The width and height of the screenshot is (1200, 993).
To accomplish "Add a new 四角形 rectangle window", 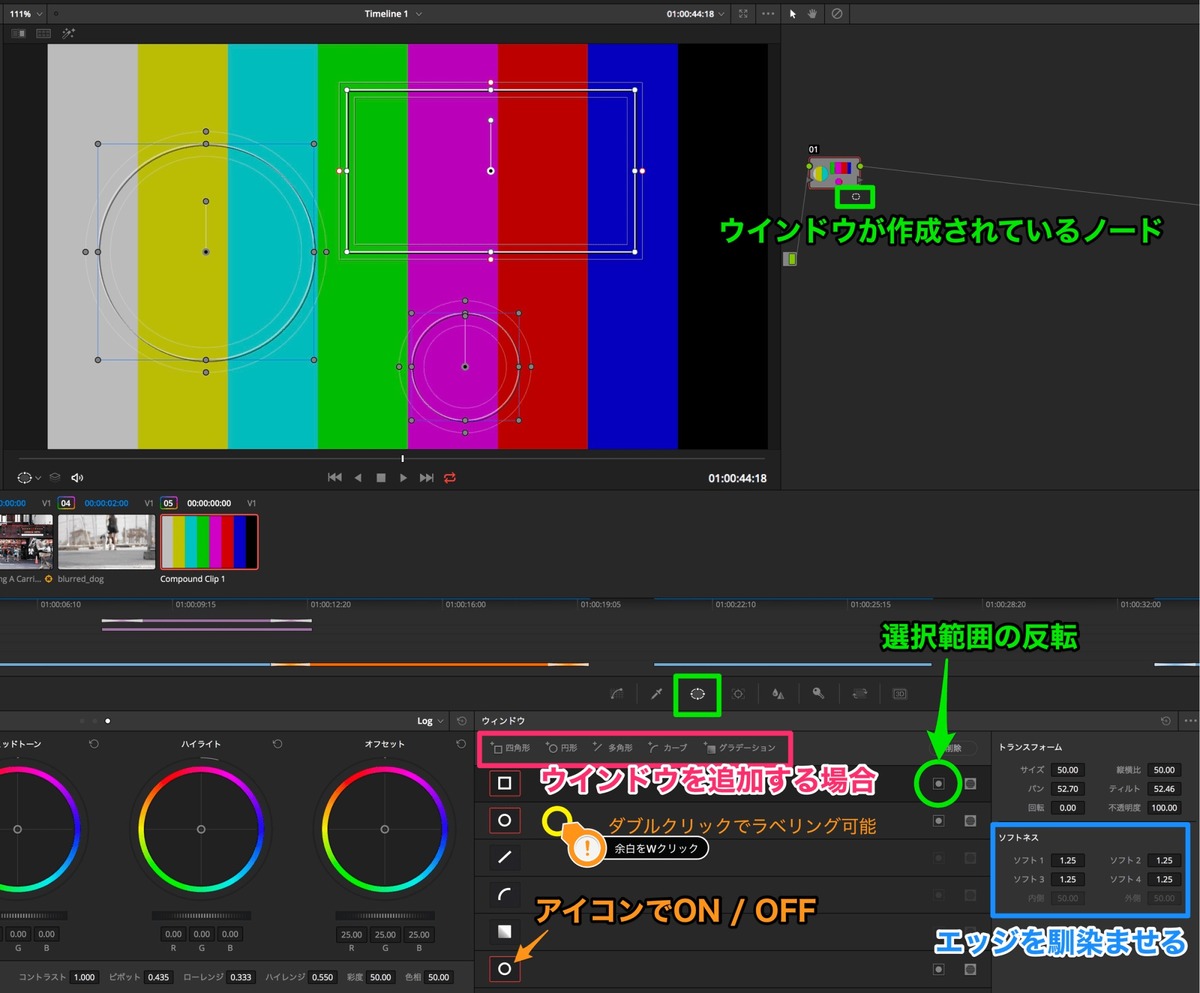I will pos(510,748).
